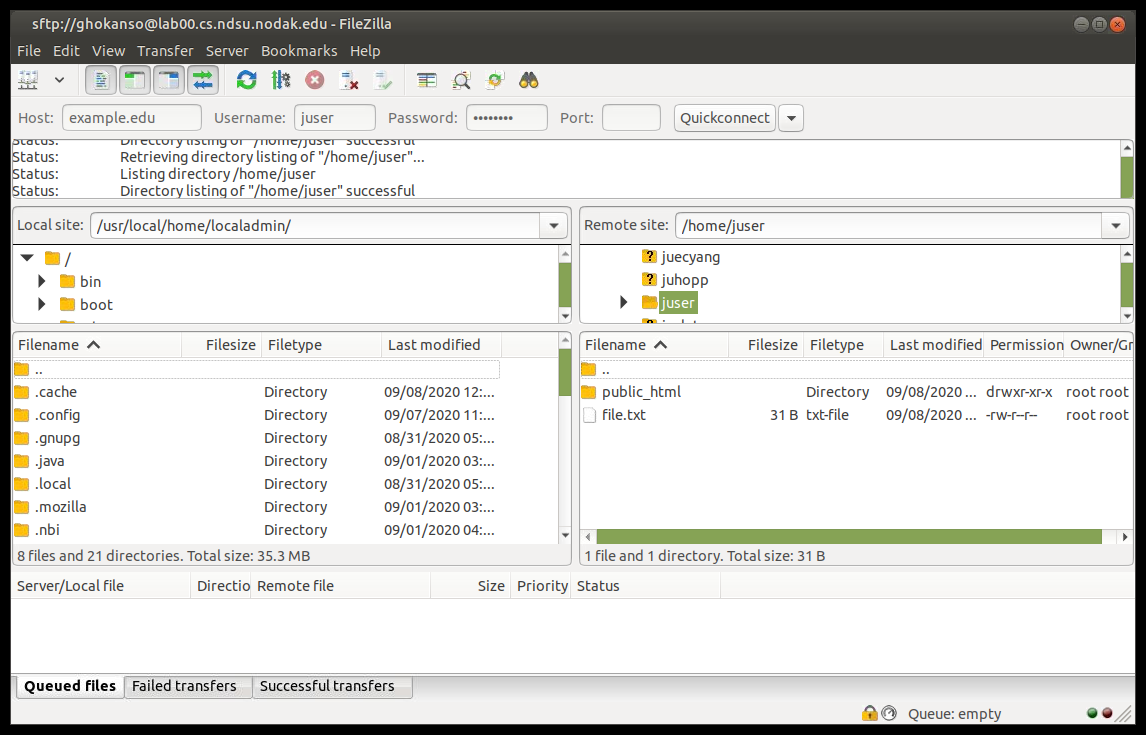Click the binoculars file search icon
Viewport: 1146px width, 735px height.
click(x=529, y=80)
